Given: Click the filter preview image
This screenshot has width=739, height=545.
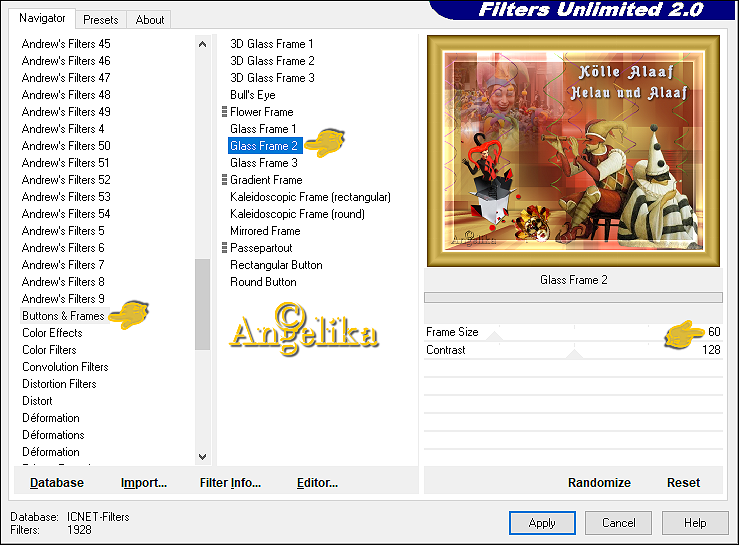Looking at the screenshot, I should click(573, 151).
